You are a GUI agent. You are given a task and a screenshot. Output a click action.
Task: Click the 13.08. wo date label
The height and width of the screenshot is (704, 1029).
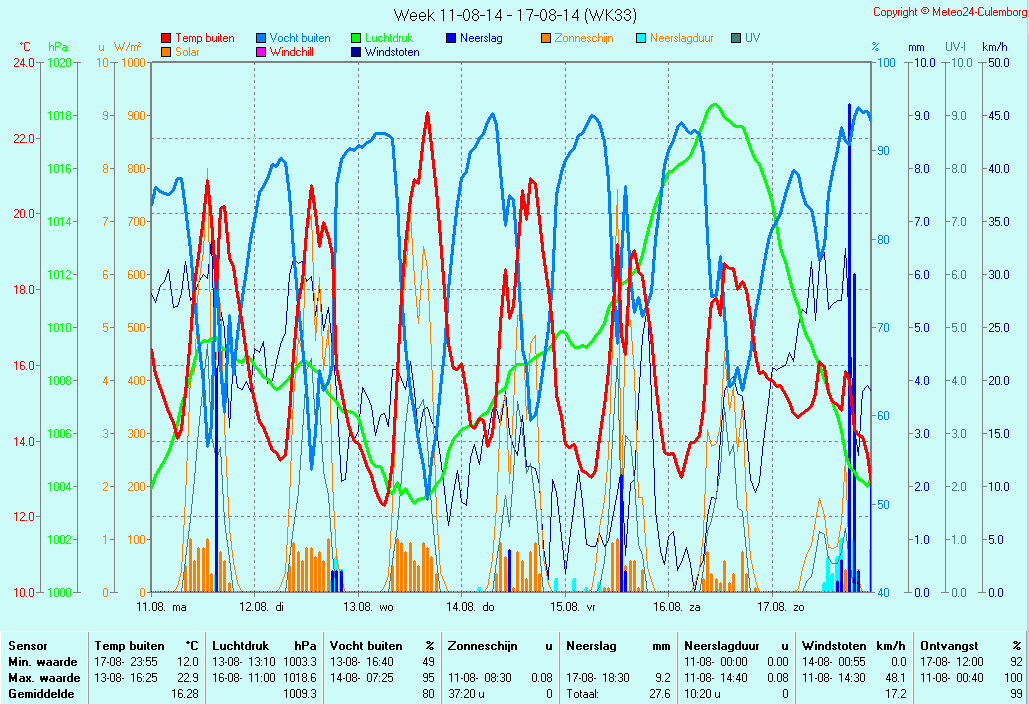point(368,606)
